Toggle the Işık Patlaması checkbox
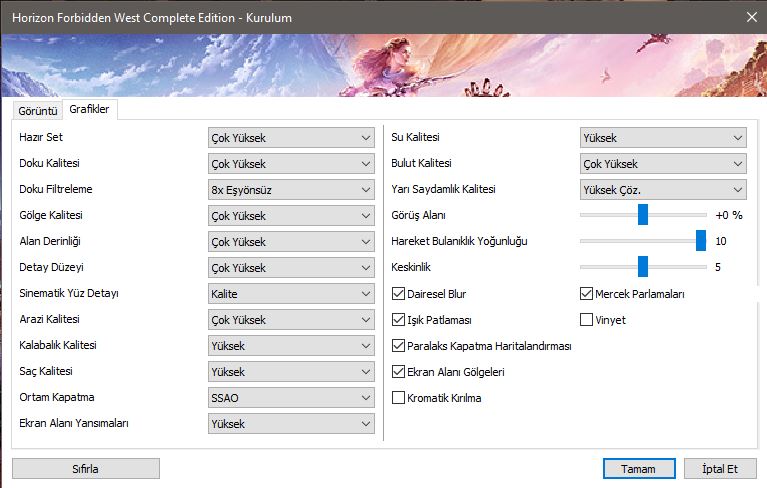This screenshot has height=488, width=767. (x=398, y=320)
